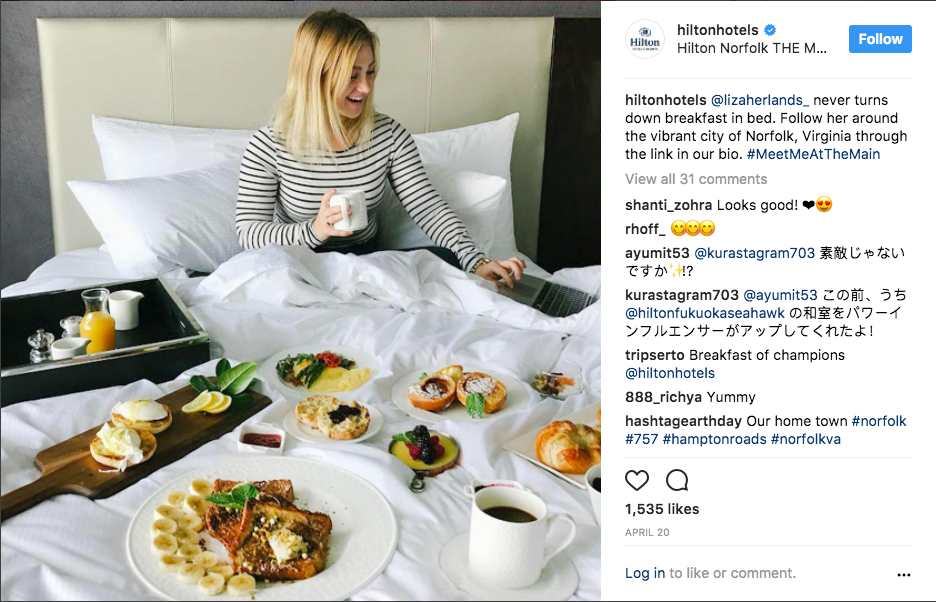Open the hiltonhotels username in header
This screenshot has width=936, height=602.
click(x=718, y=30)
